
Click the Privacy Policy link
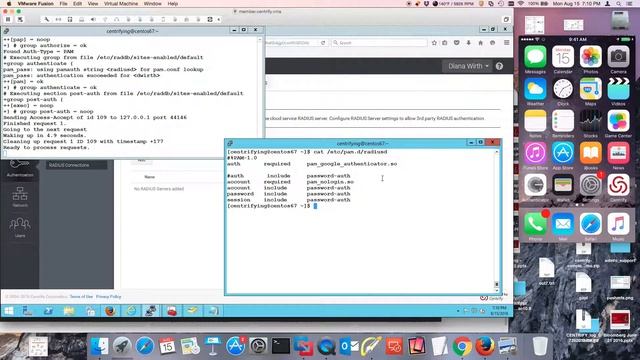tap(109, 296)
